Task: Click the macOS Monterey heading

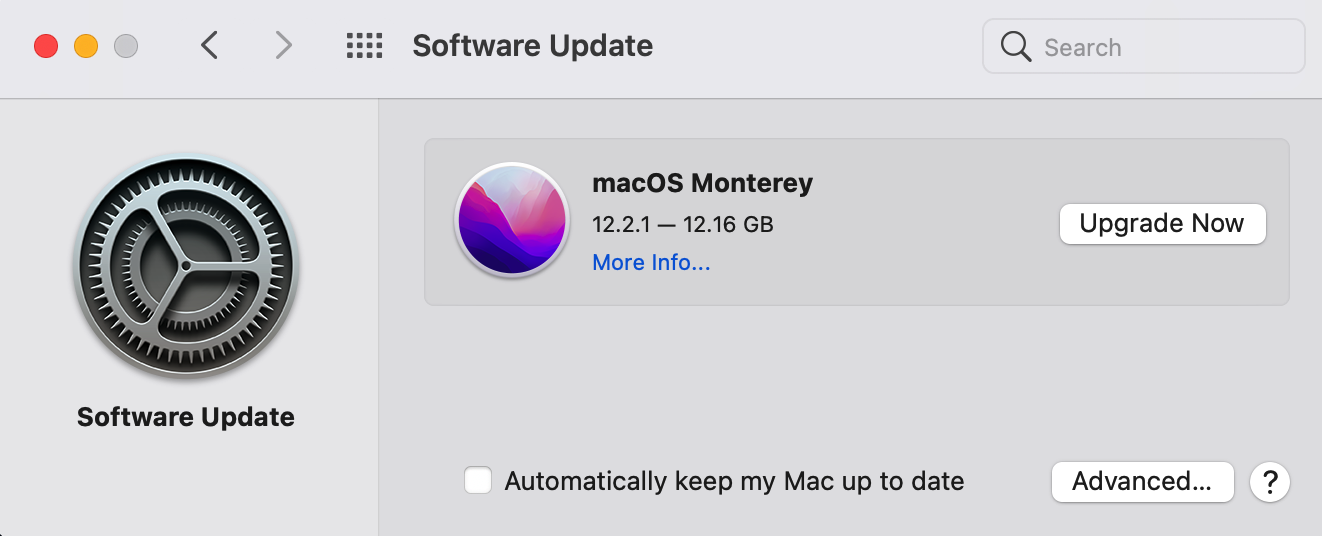Action: click(702, 183)
